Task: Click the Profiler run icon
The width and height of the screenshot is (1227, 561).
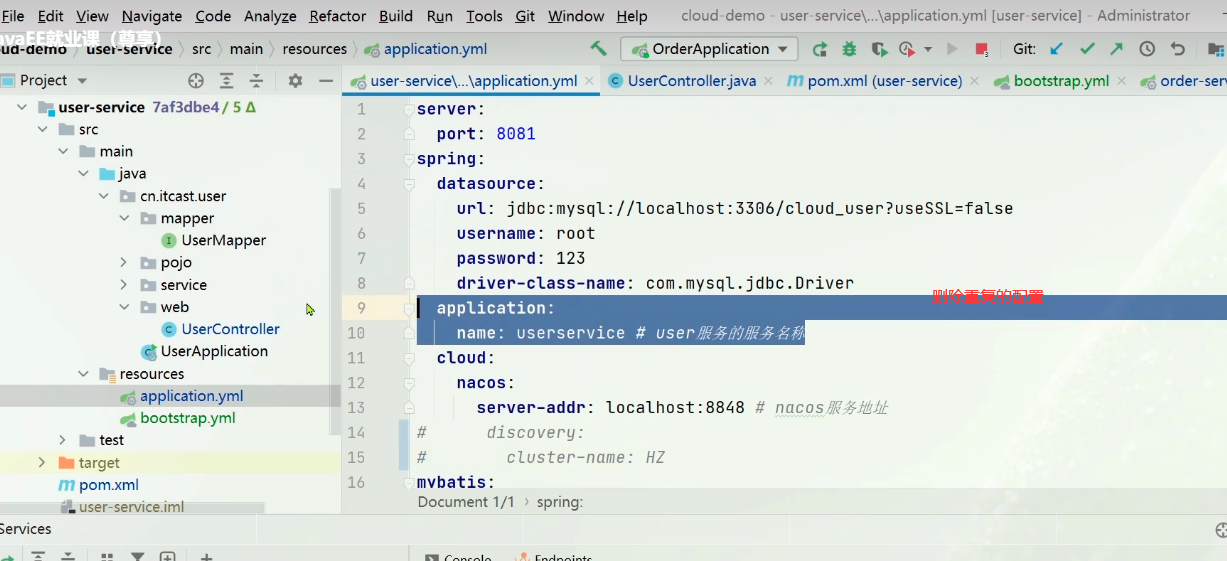Action: click(x=907, y=49)
